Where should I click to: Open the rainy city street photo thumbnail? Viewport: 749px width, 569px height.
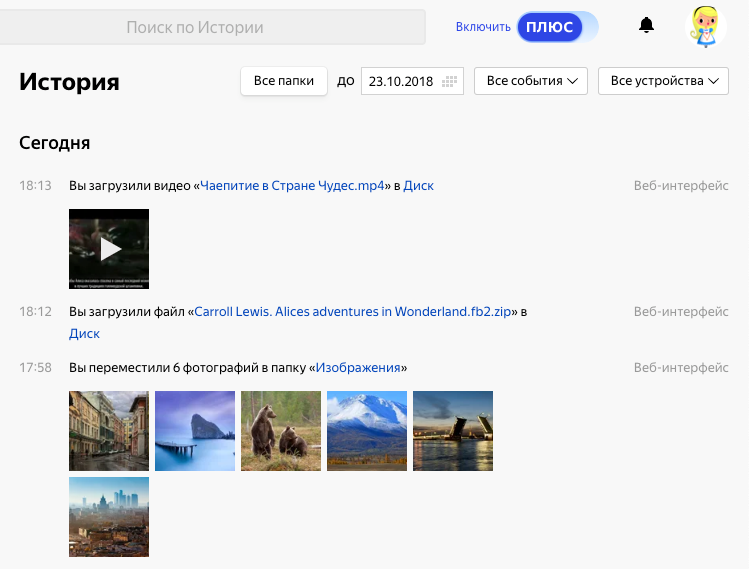pos(109,431)
